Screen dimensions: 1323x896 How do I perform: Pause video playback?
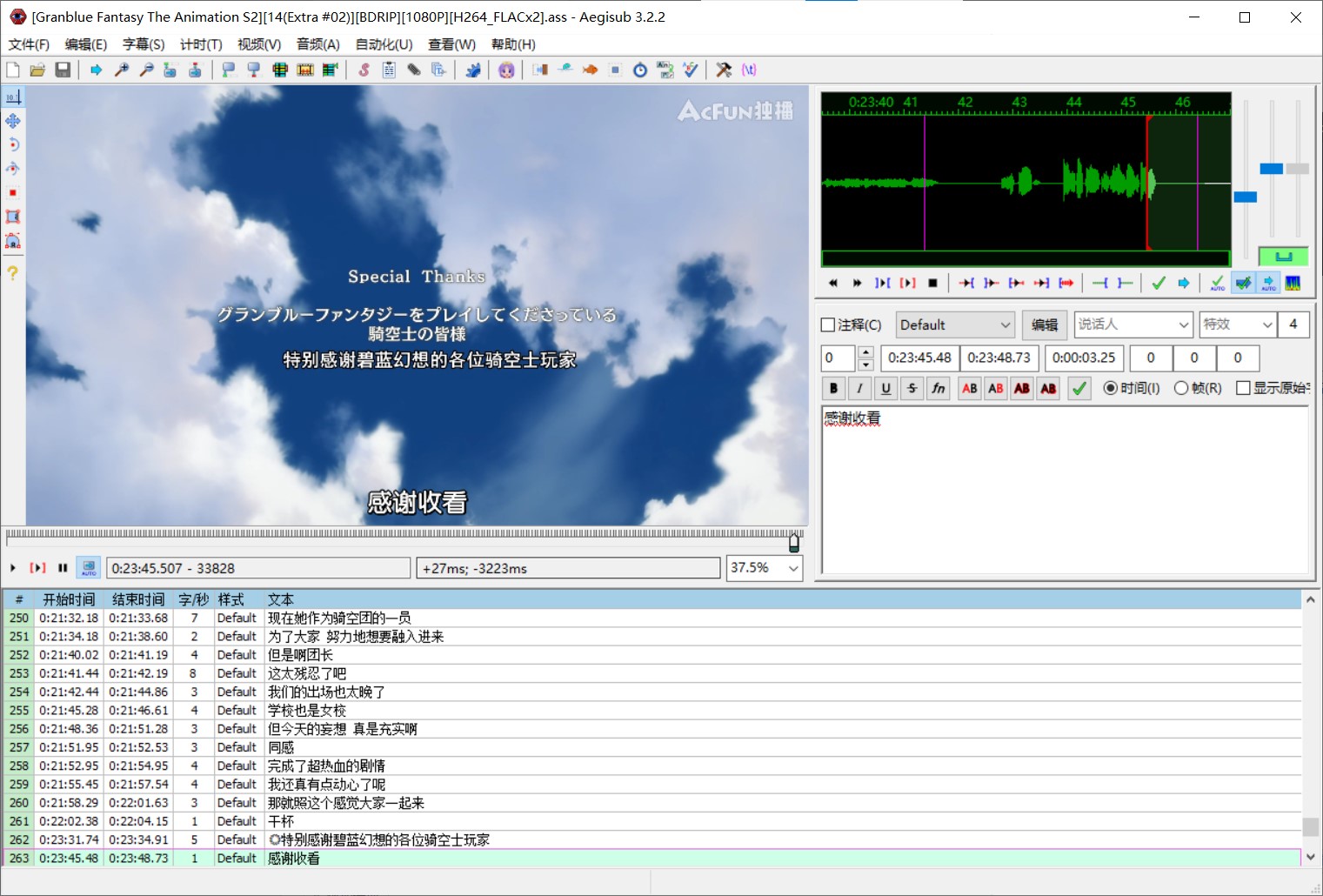(x=63, y=568)
